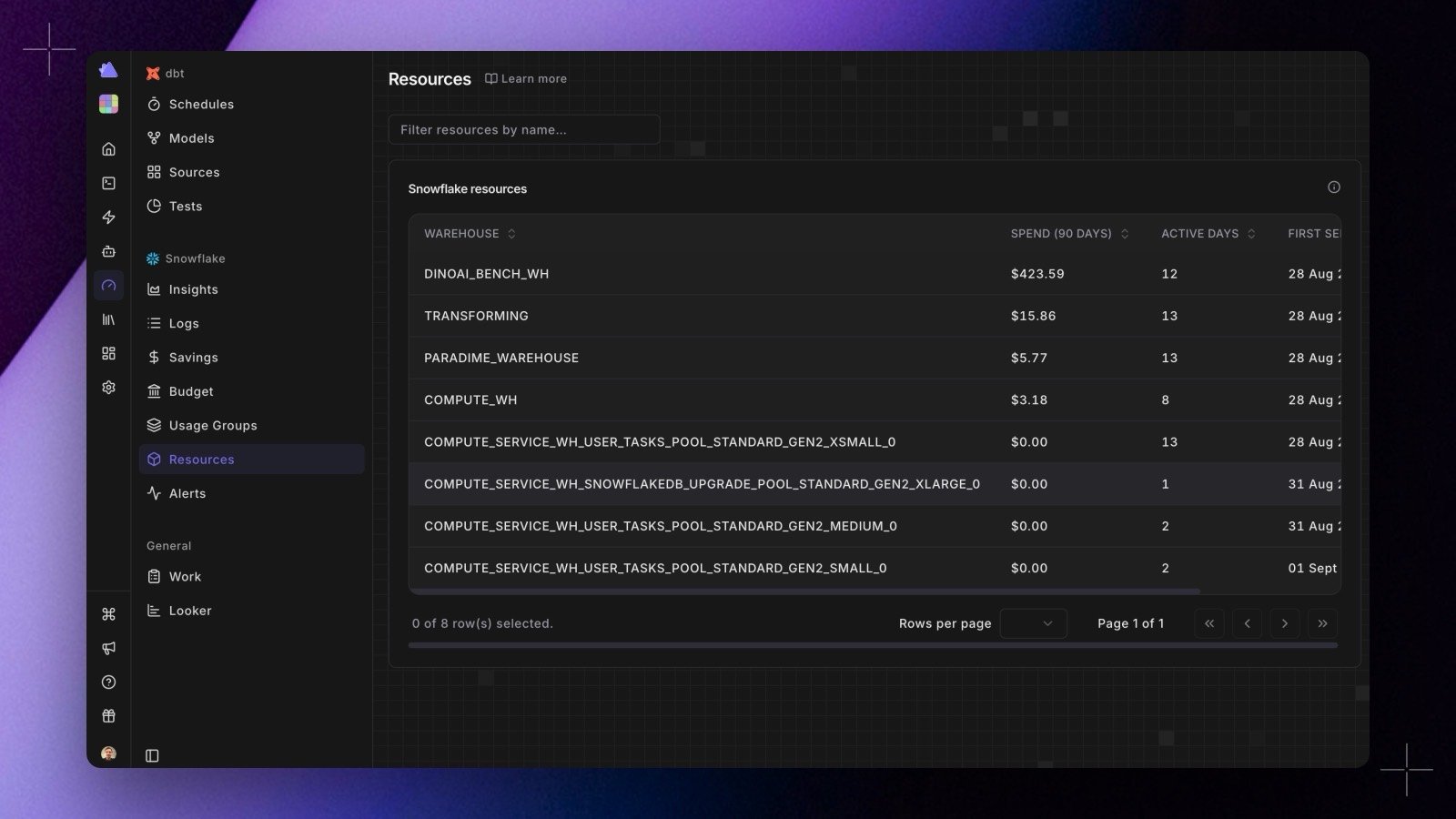Open Looker under General
This screenshot has width=1456, height=819.
(x=252, y=611)
